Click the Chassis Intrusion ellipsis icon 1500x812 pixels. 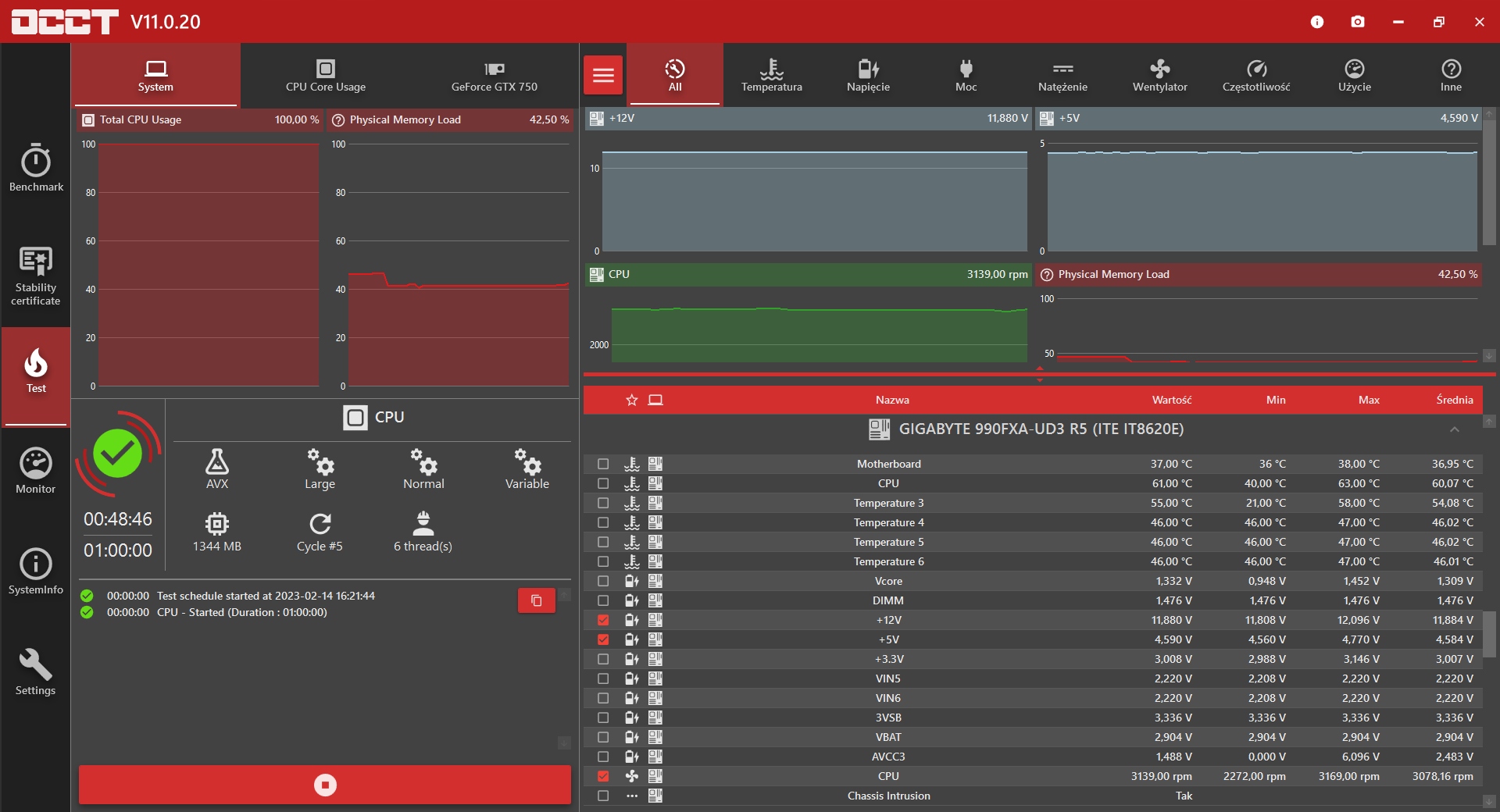[x=632, y=796]
